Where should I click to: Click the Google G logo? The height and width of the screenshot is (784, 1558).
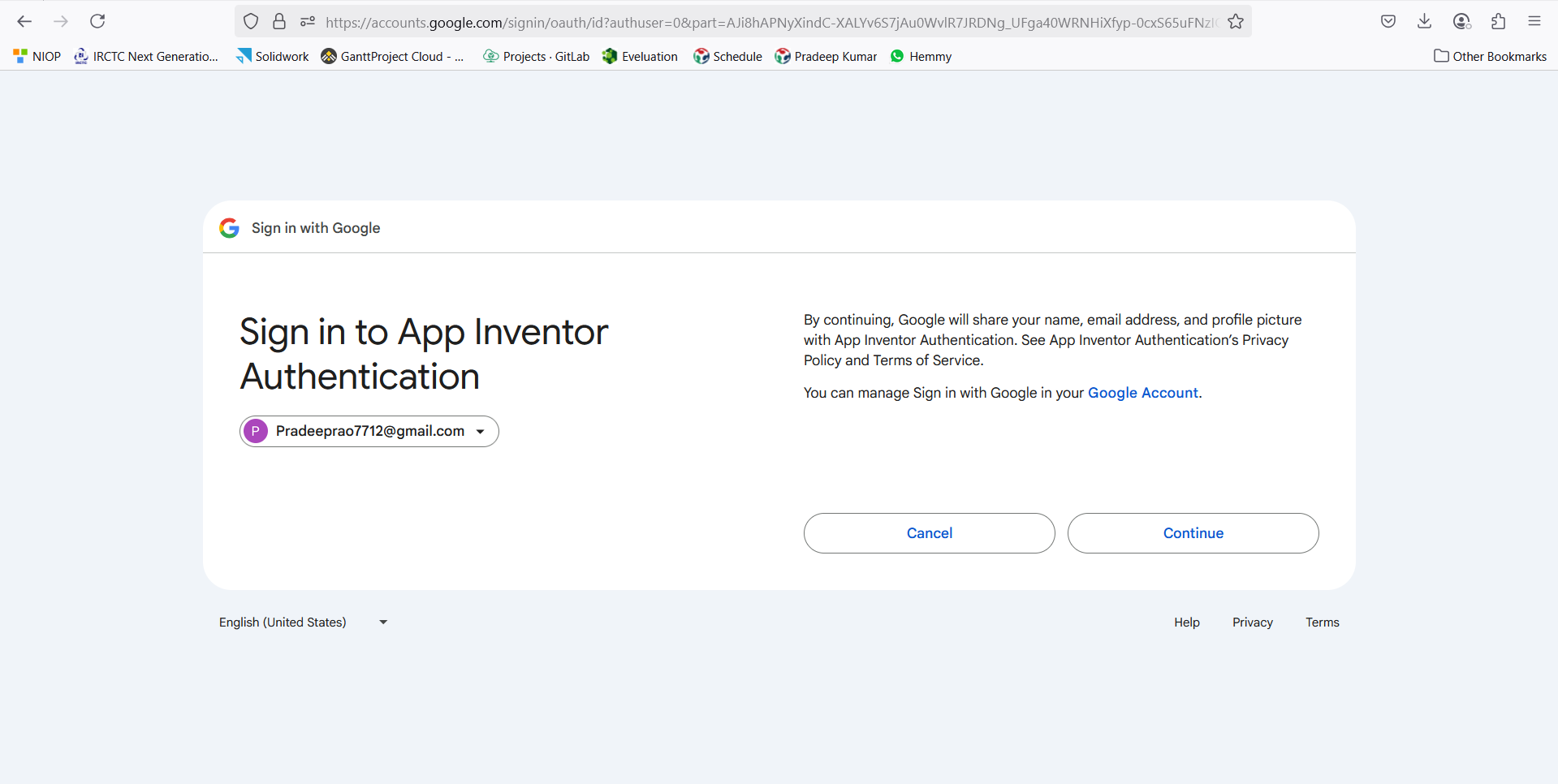coord(229,228)
